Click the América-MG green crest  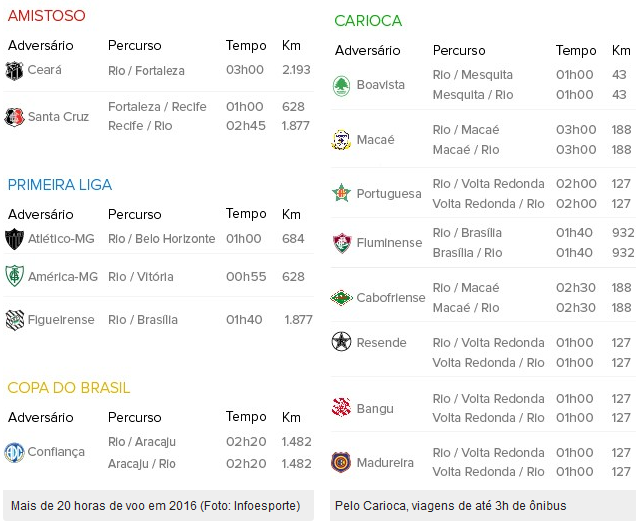(x=14, y=276)
